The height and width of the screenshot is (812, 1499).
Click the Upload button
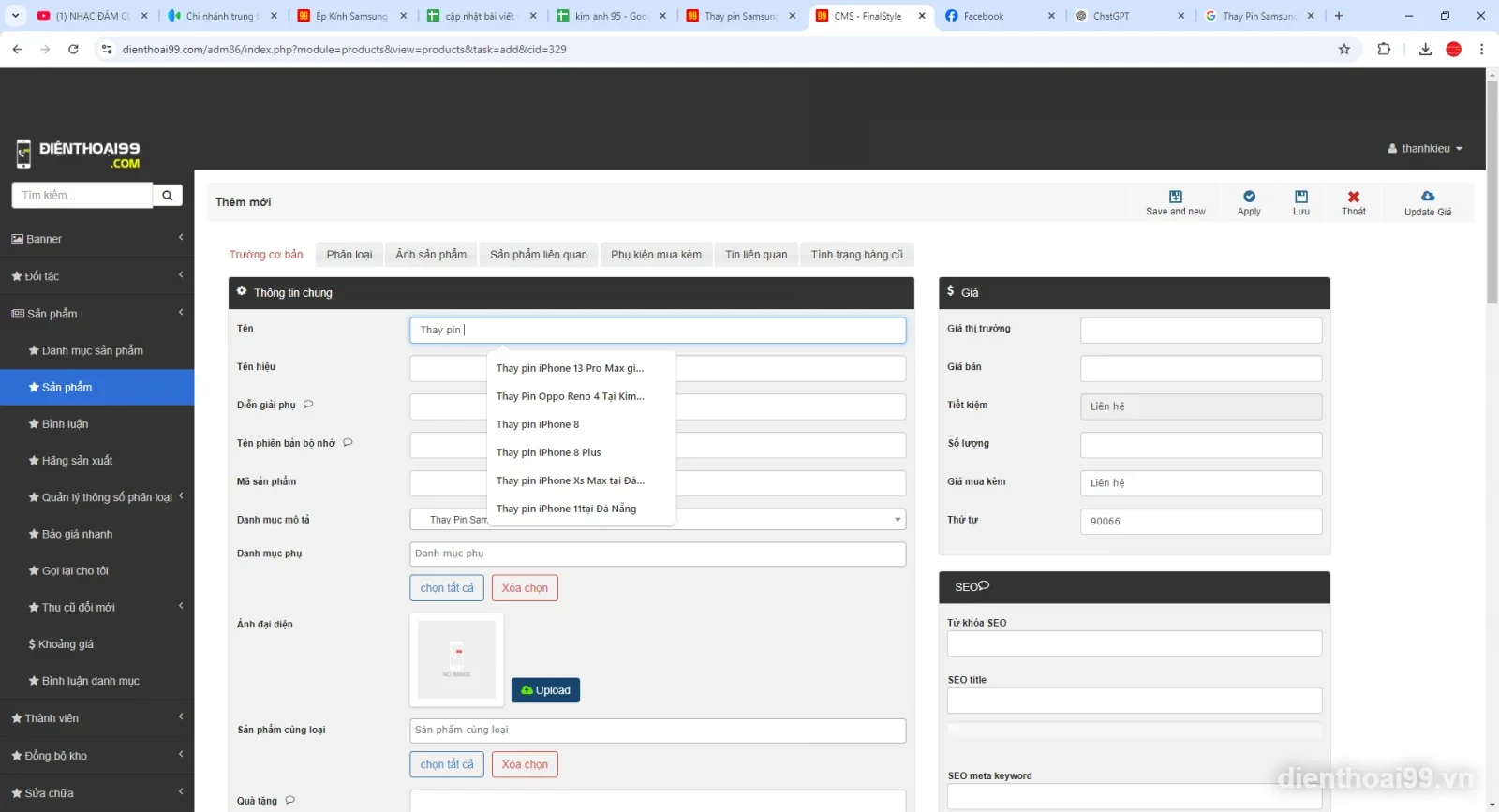[545, 690]
